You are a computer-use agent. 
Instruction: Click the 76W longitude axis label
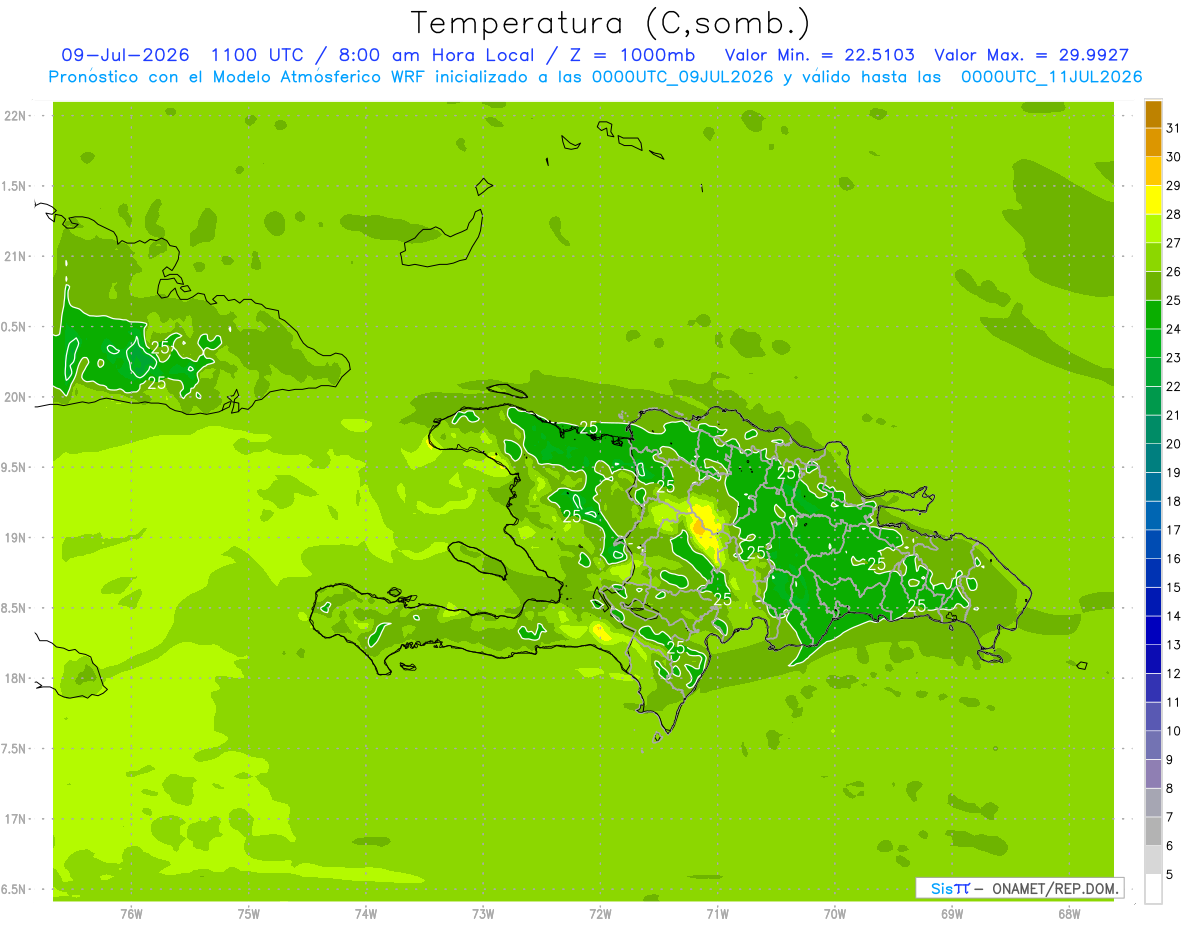click(x=131, y=913)
